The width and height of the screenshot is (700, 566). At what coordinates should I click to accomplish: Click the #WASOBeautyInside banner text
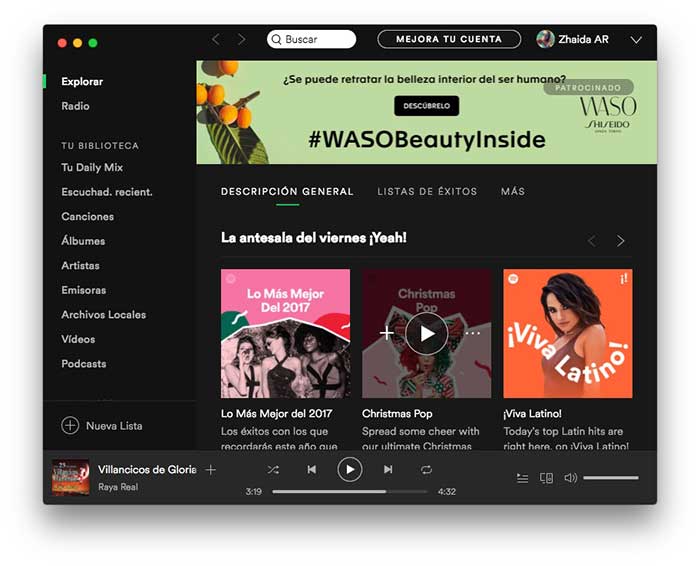(x=427, y=139)
